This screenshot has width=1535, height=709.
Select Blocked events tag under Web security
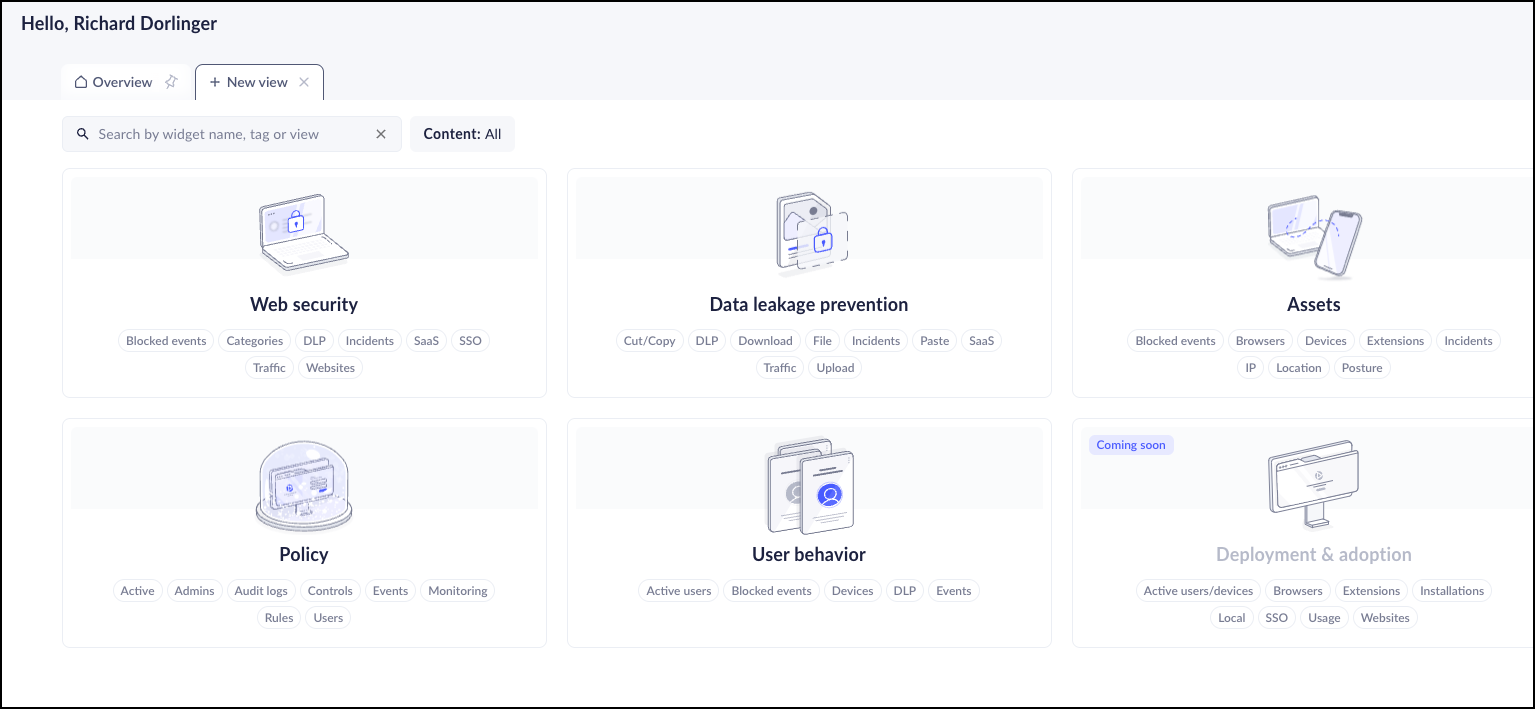click(166, 341)
